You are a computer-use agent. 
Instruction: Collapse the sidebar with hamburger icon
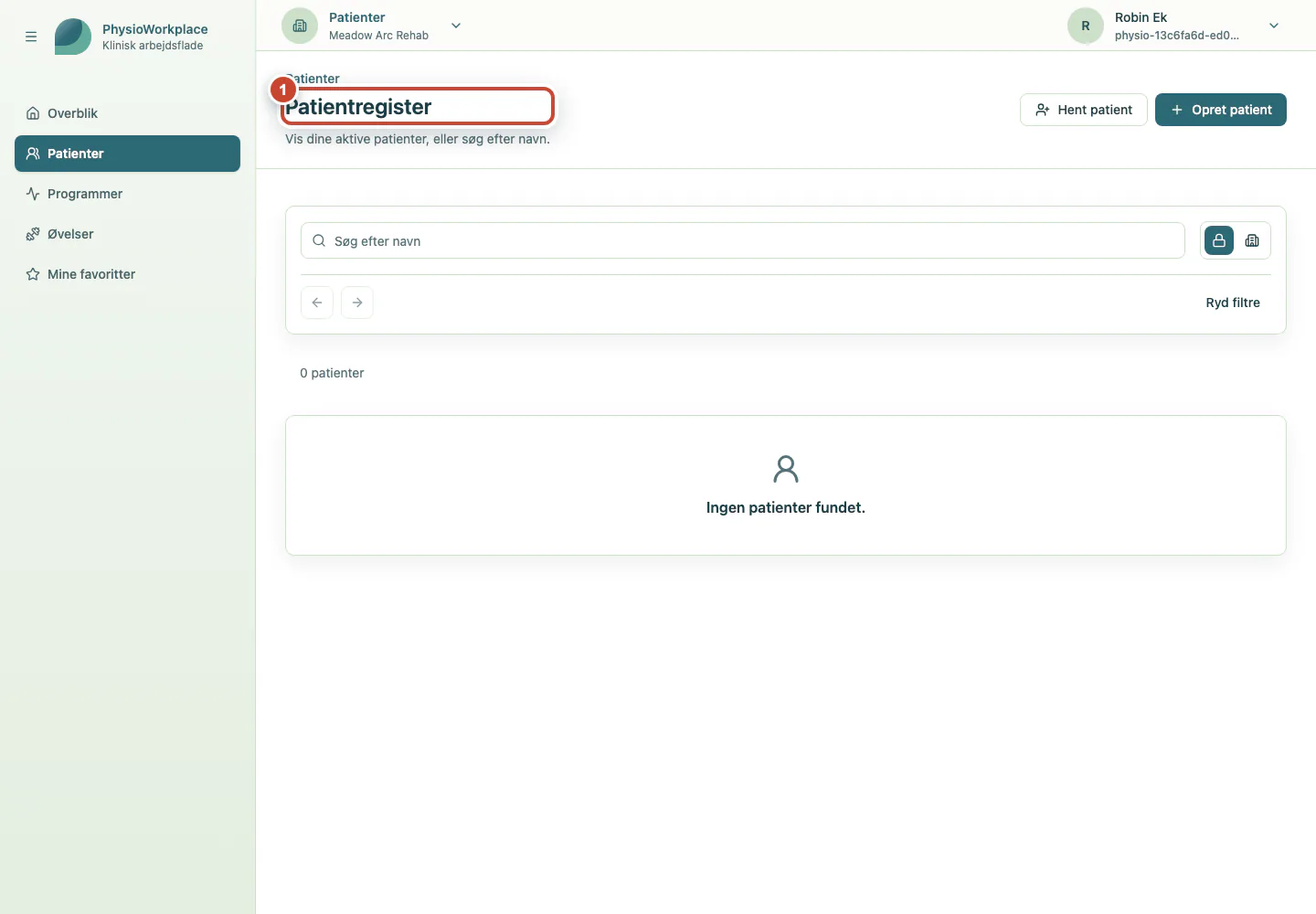(x=31, y=37)
